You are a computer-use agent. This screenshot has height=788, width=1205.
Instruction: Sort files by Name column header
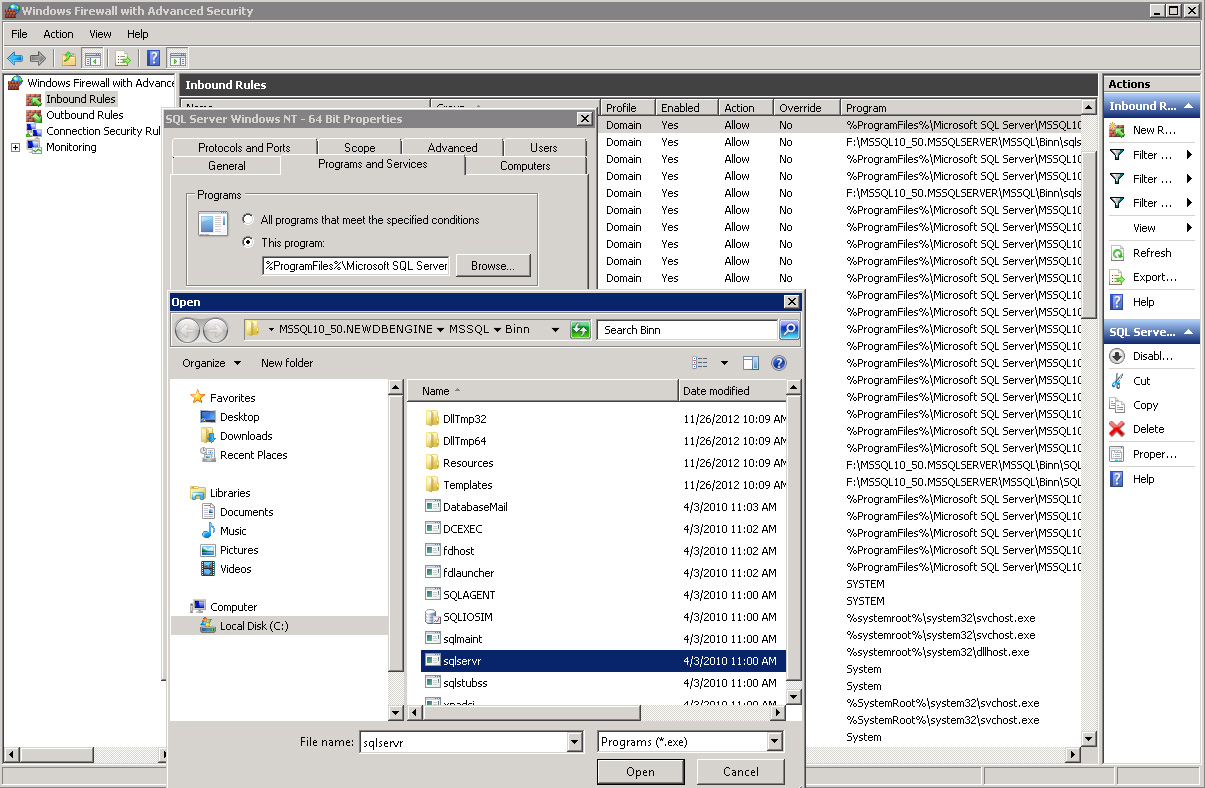coord(543,391)
